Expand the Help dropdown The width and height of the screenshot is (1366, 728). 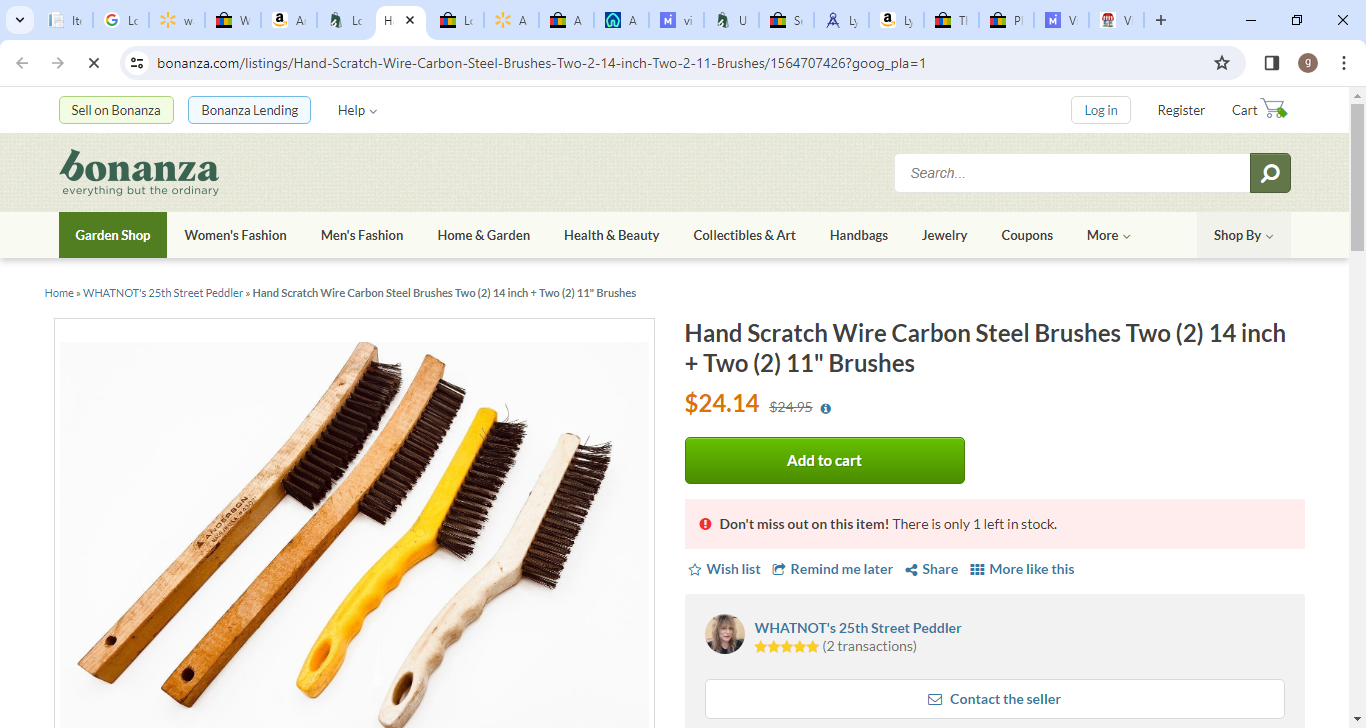pyautogui.click(x=357, y=110)
